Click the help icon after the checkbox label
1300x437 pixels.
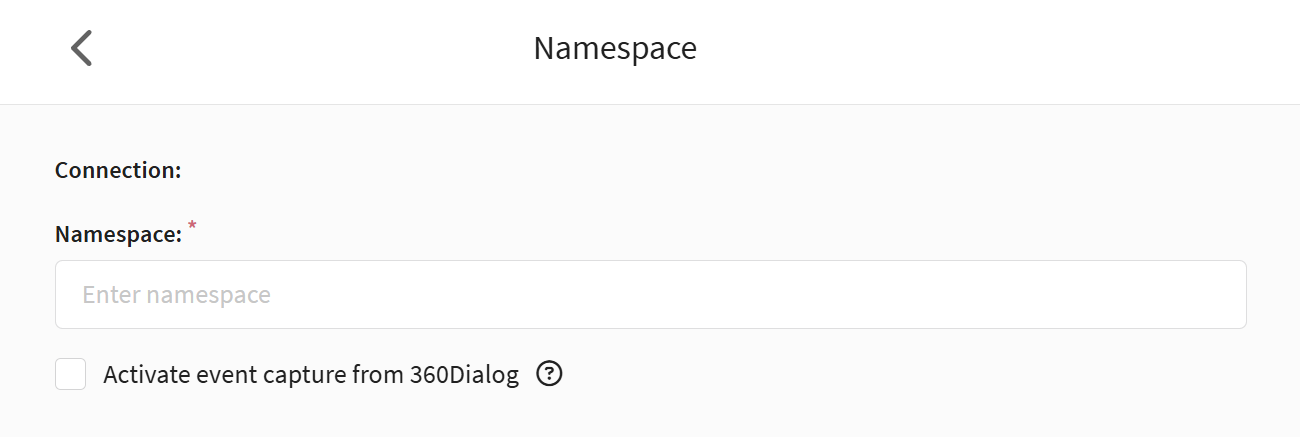(550, 374)
